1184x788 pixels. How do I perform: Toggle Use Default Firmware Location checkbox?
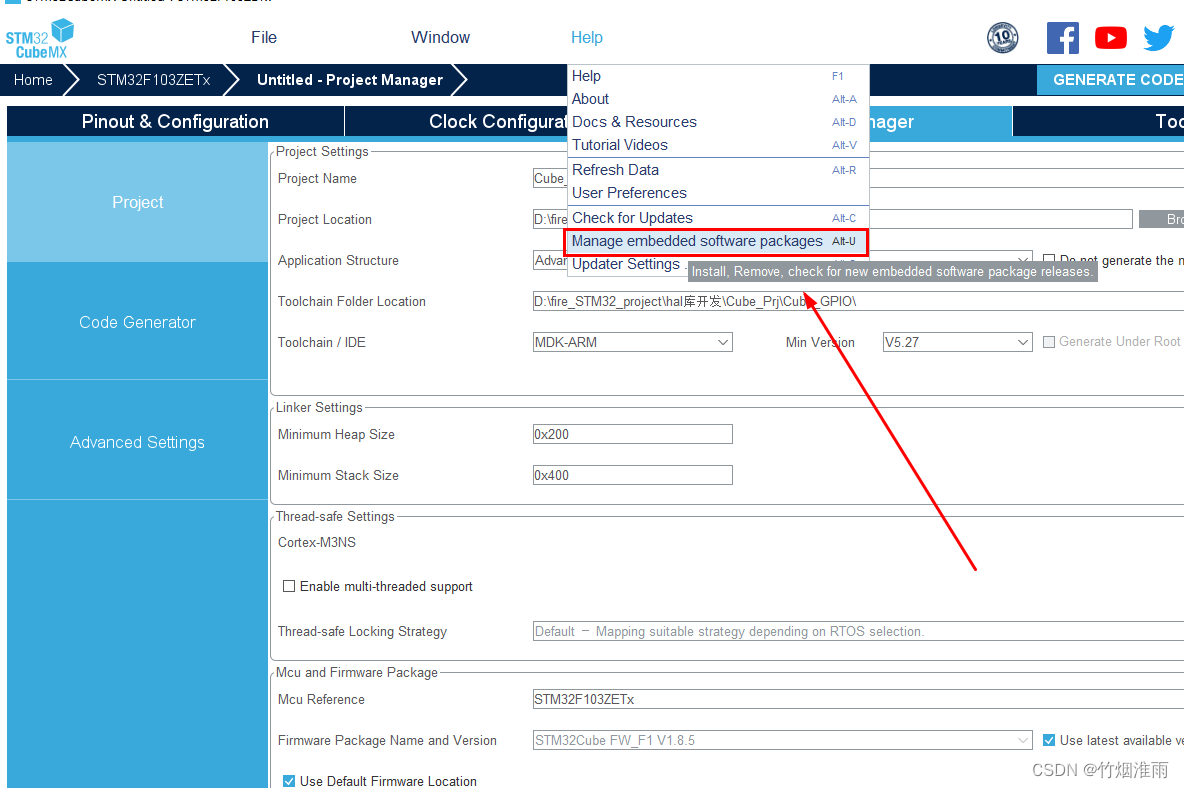click(x=288, y=781)
